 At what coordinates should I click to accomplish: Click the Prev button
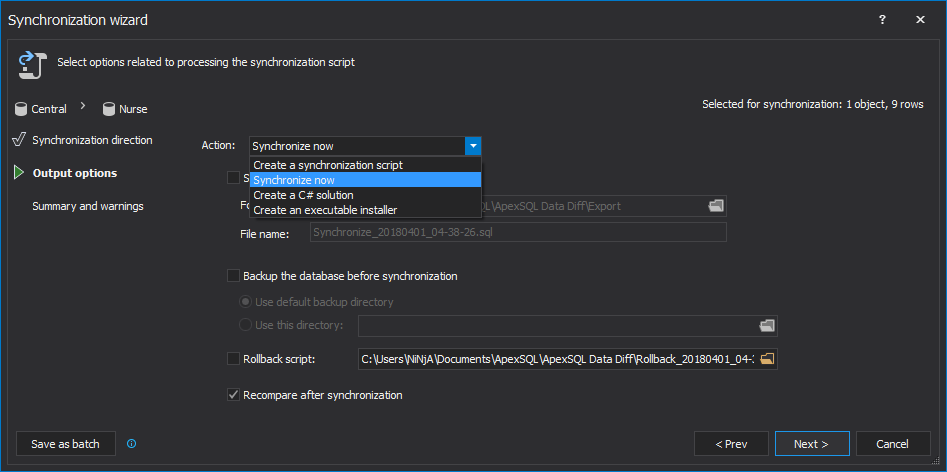coord(731,444)
